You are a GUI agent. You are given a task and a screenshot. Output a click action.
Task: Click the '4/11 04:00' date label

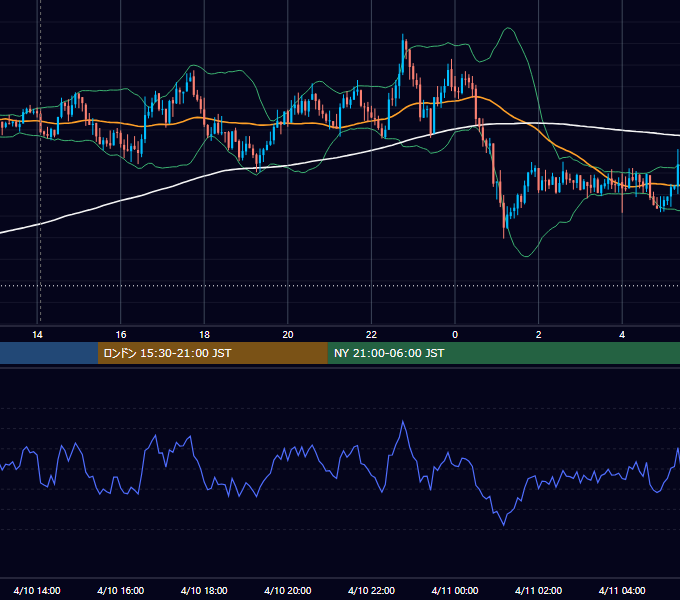(622, 590)
